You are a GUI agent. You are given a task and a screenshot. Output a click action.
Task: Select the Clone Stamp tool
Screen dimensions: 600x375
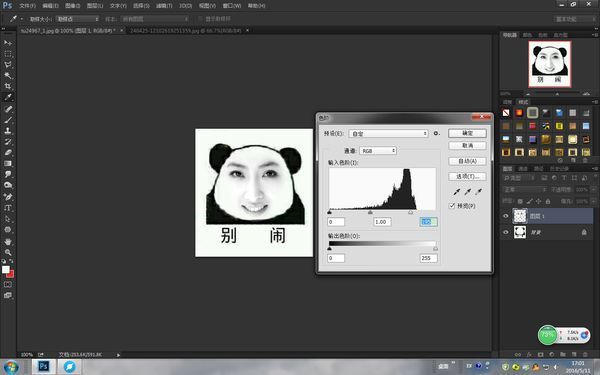8,130
